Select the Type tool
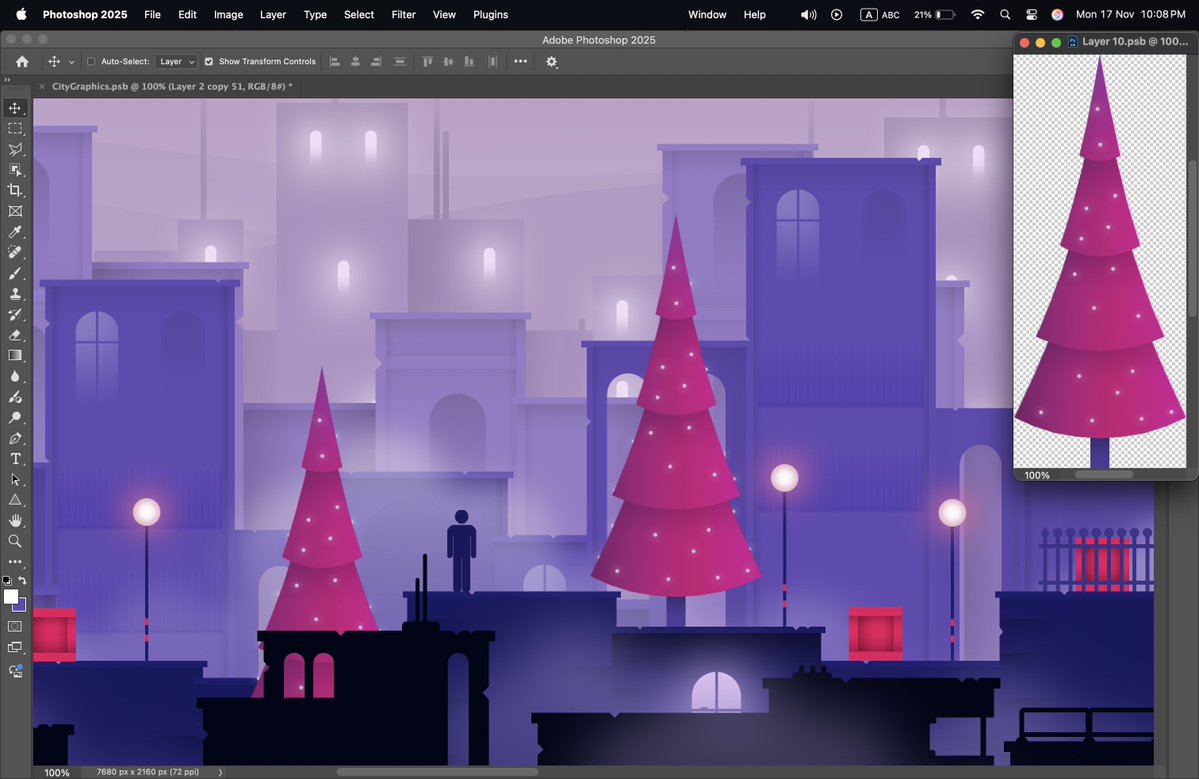Screen dimensions: 1199x779 pyautogui.click(x=14, y=458)
